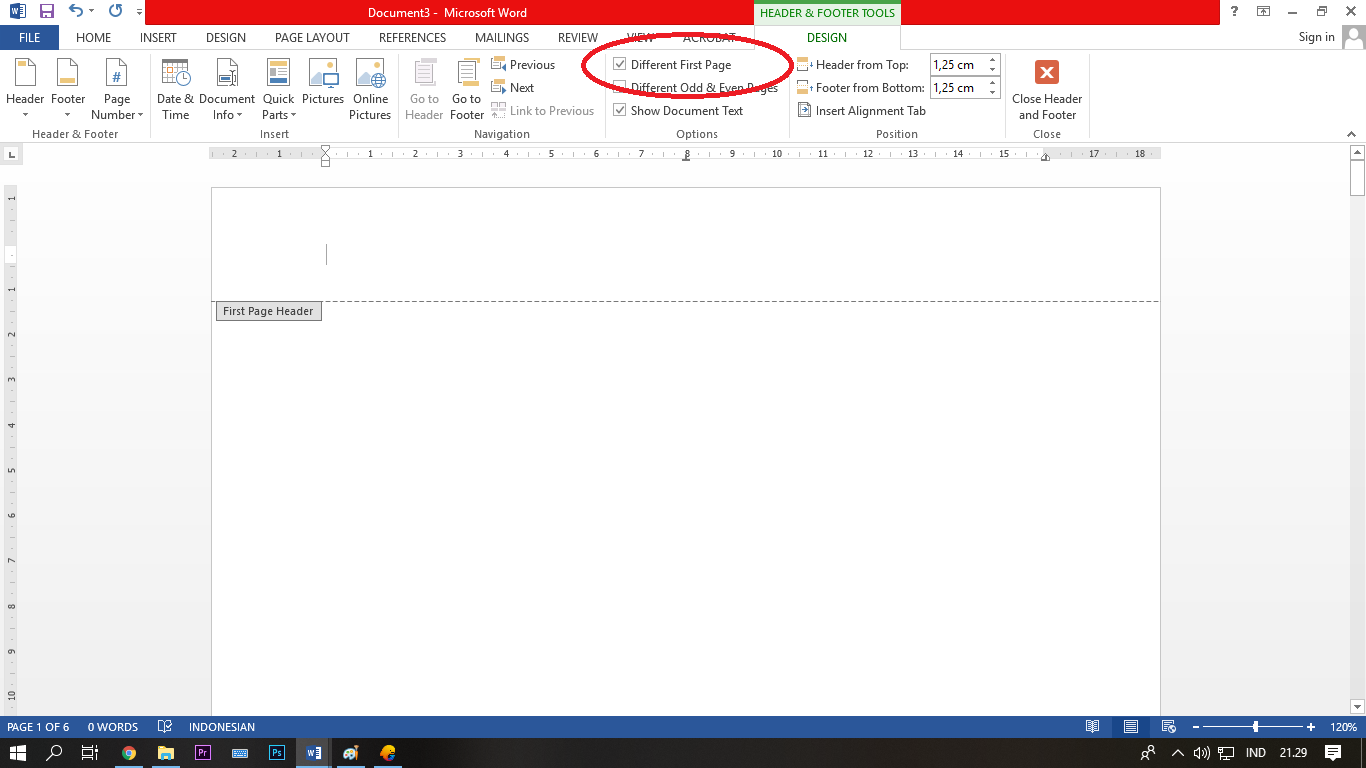
Task: Jump to the Next header section
Action: pyautogui.click(x=513, y=88)
